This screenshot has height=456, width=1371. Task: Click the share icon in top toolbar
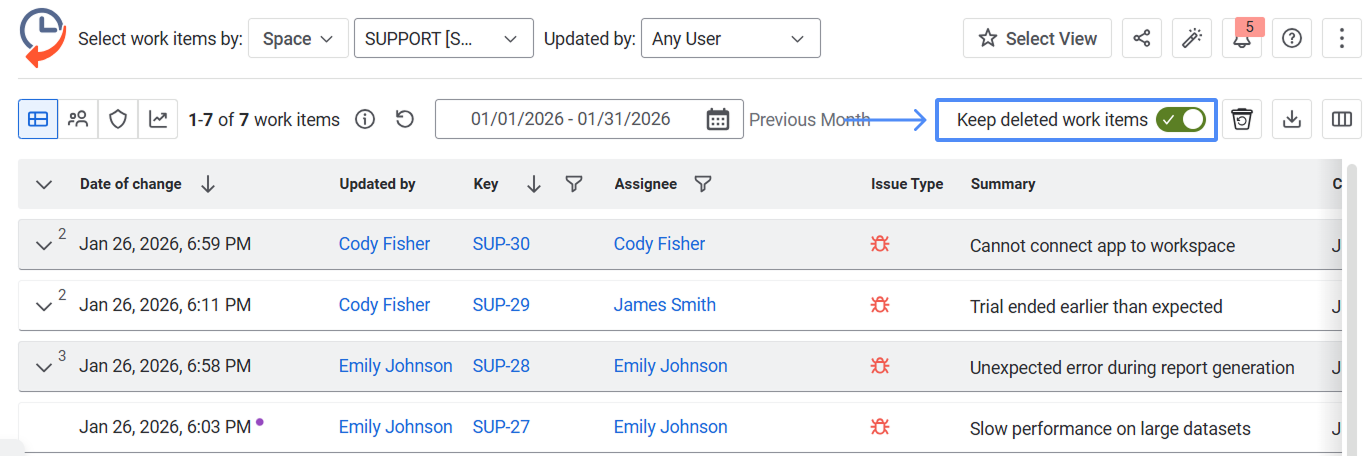1141,39
